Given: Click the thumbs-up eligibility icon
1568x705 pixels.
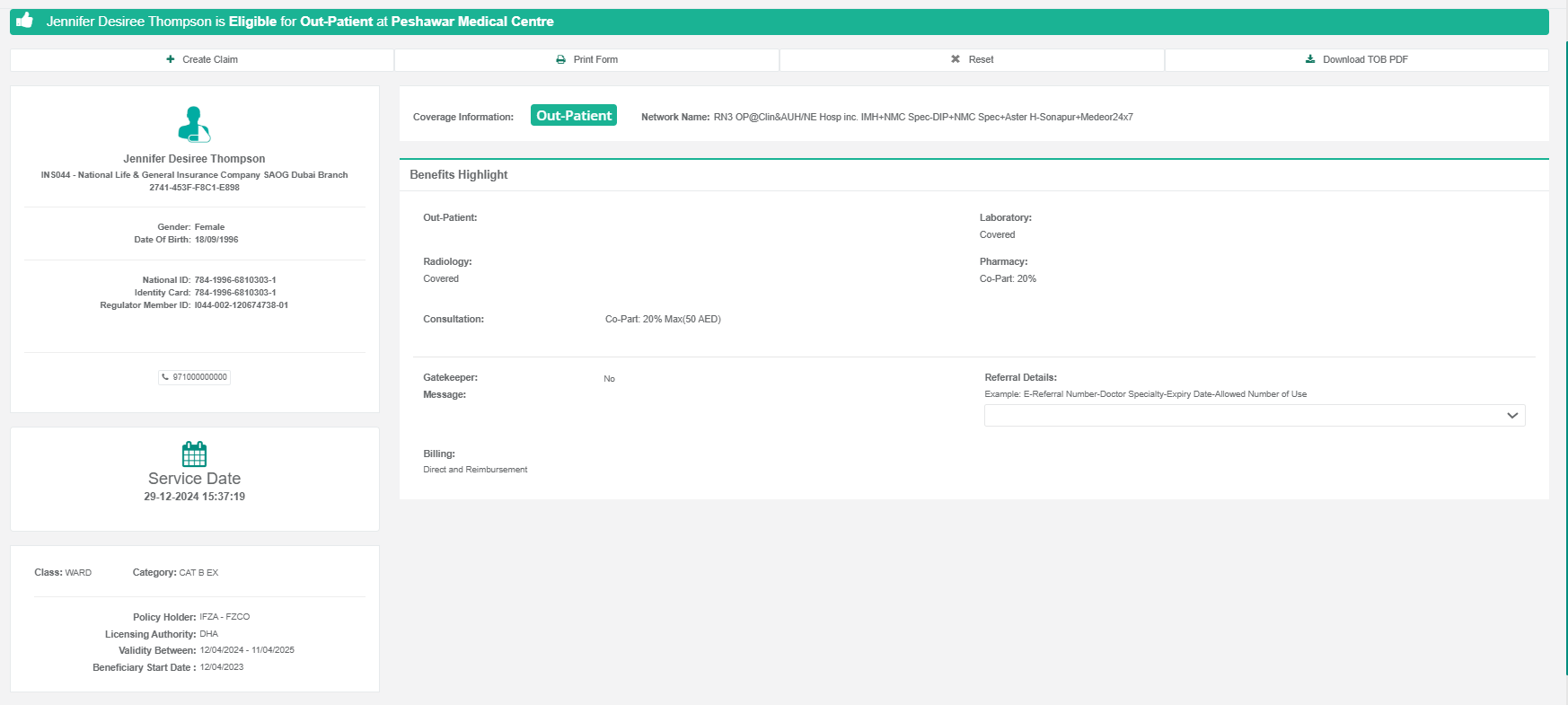Looking at the screenshot, I should (x=25, y=21).
